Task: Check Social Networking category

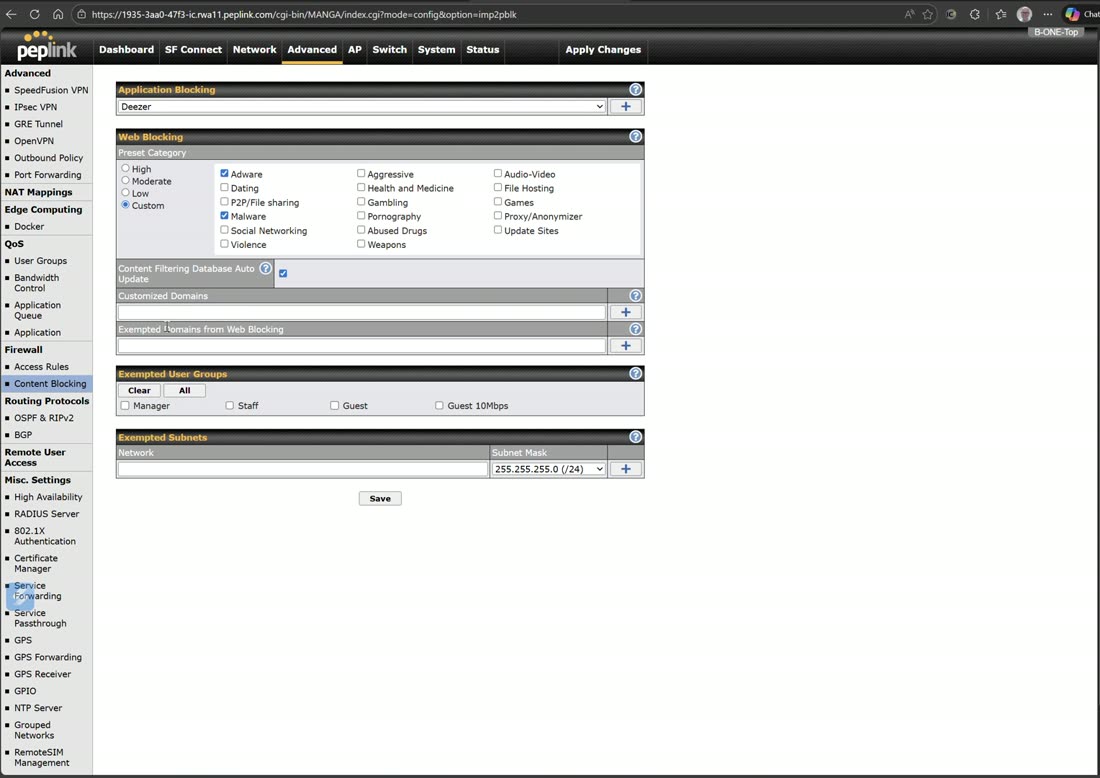Action: pos(224,229)
